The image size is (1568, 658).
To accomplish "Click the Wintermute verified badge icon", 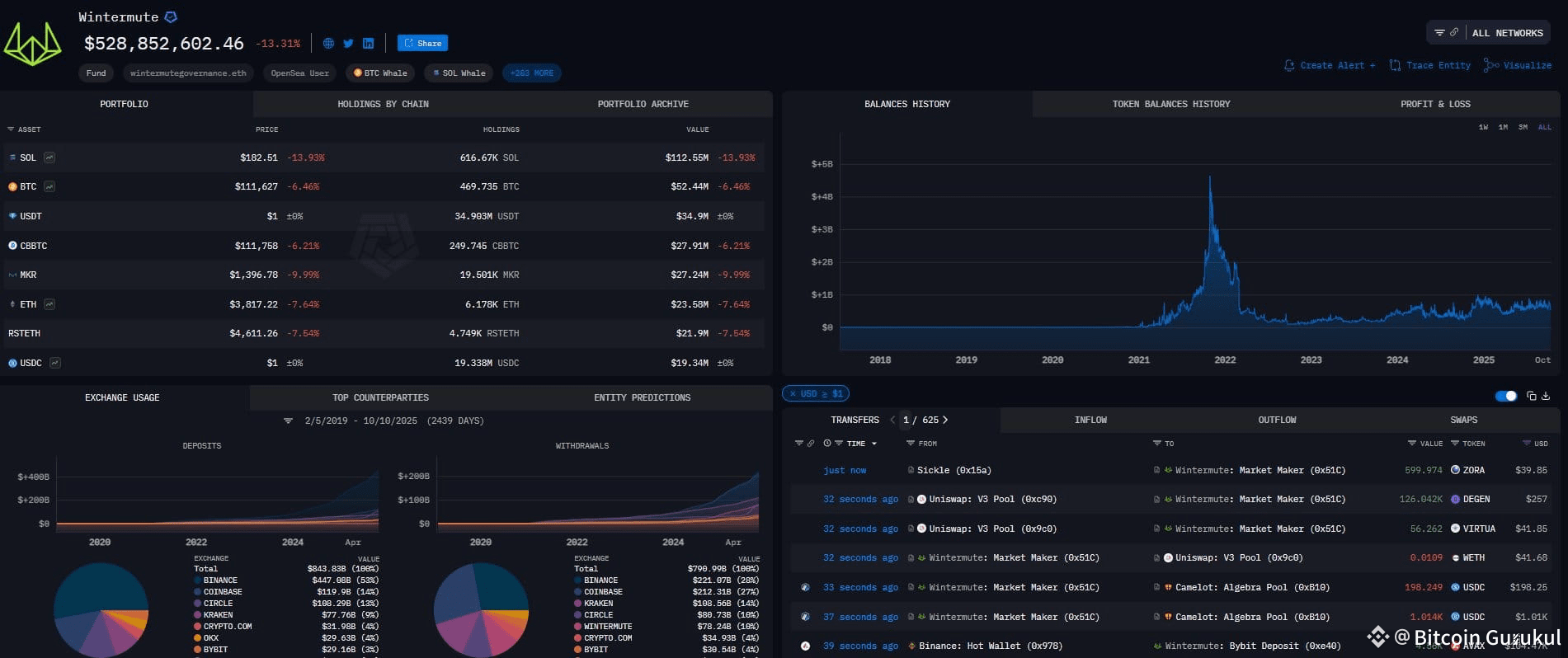I will [171, 16].
